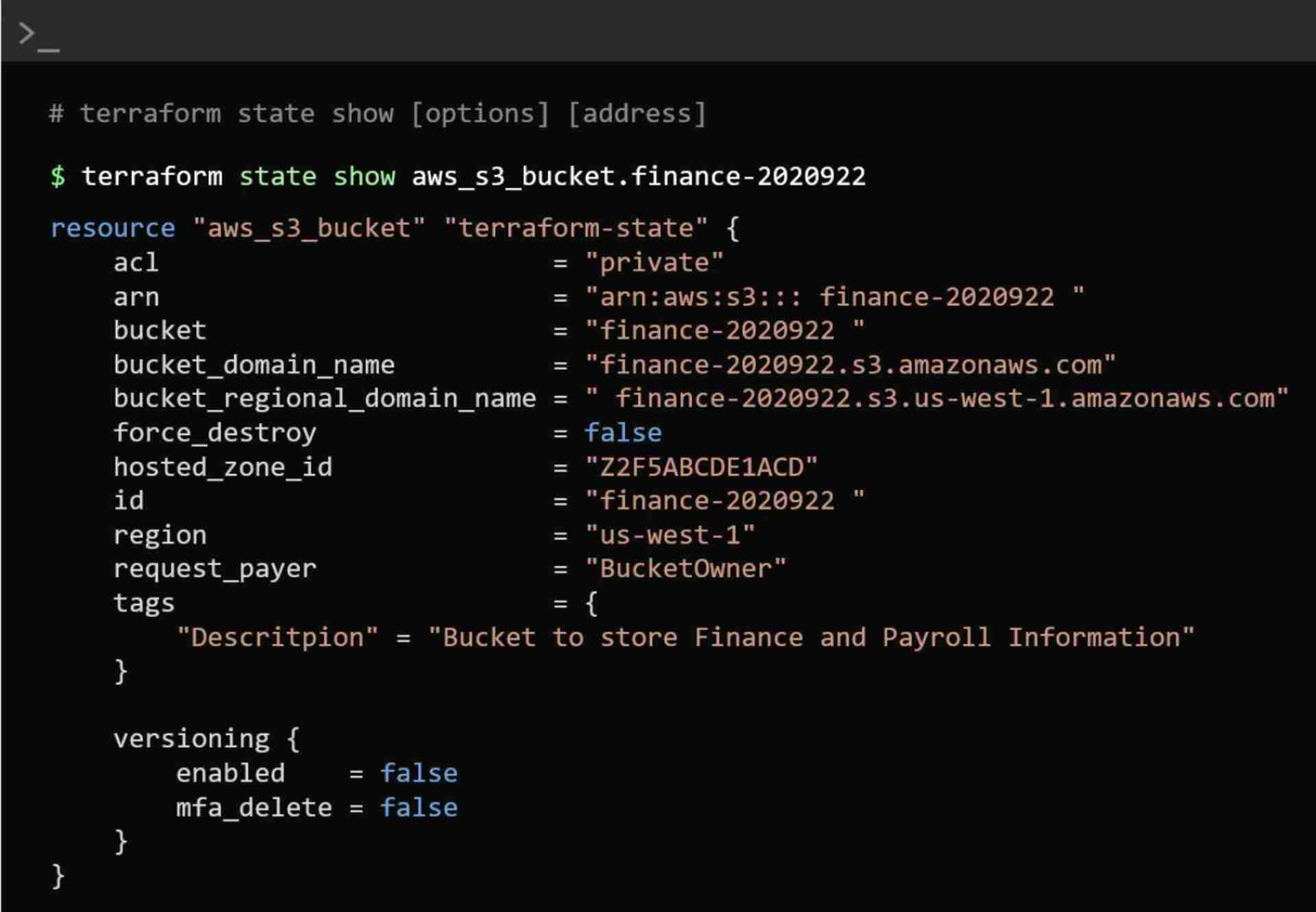The image size is (1316, 912).
Task: Click the "terraform-state" resource name
Action: point(576,228)
